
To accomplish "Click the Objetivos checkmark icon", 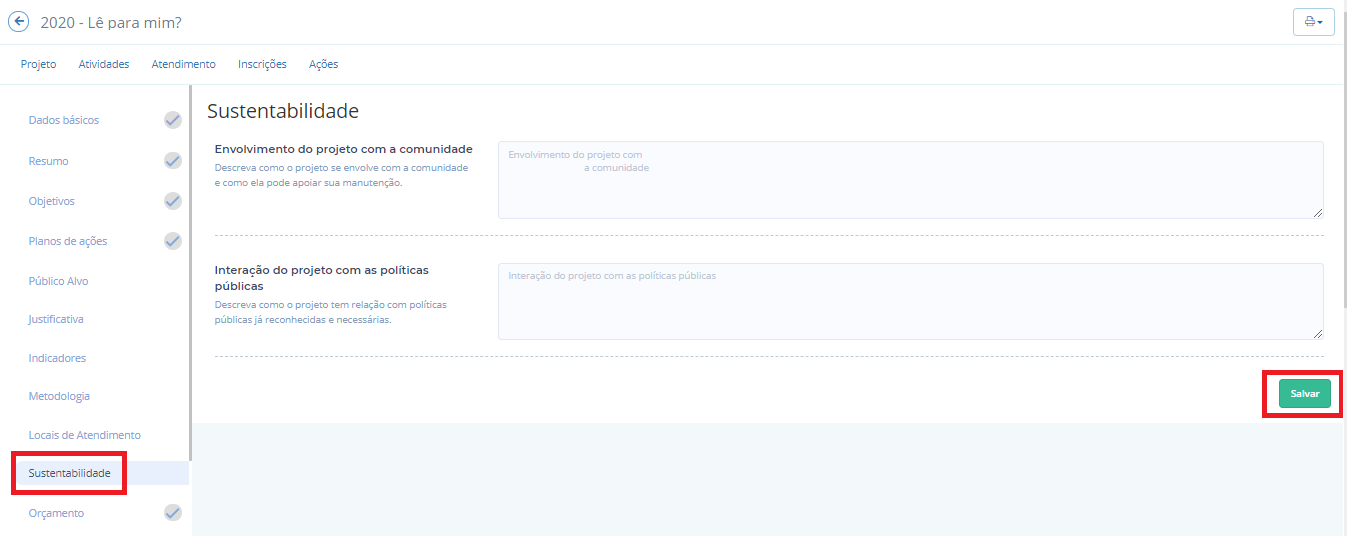I will point(173,201).
